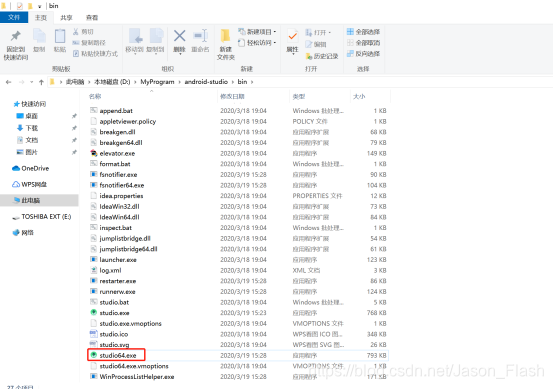Click the Edit button in Open group

(x=316, y=44)
